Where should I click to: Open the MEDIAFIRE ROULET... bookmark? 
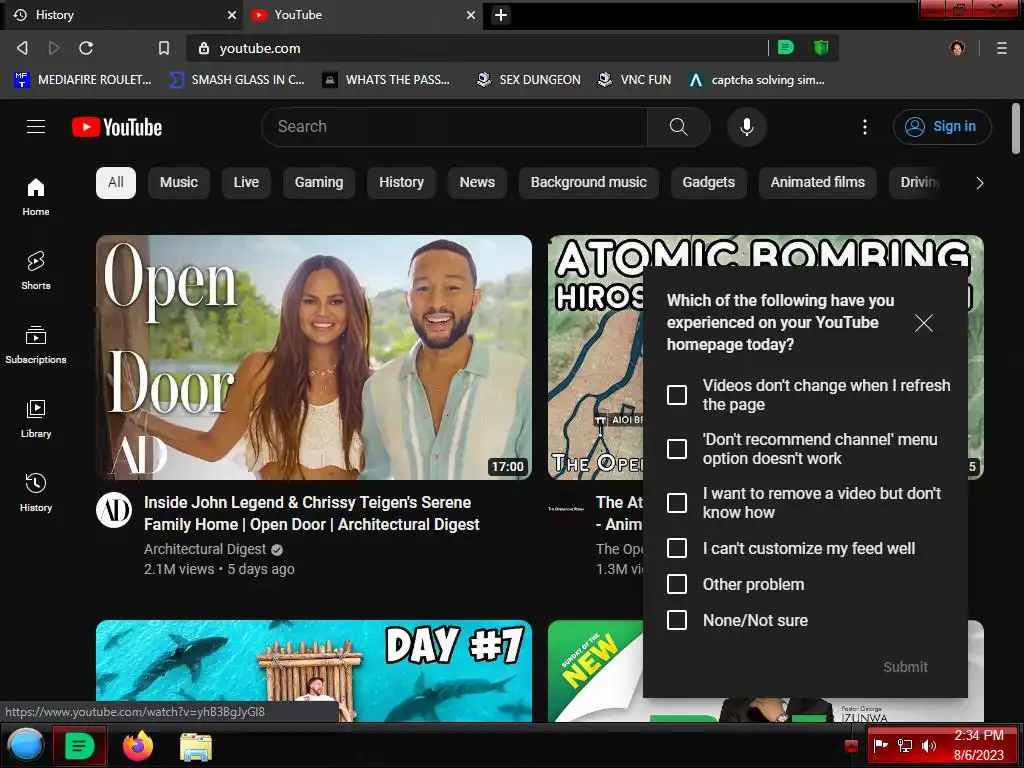coord(83,80)
